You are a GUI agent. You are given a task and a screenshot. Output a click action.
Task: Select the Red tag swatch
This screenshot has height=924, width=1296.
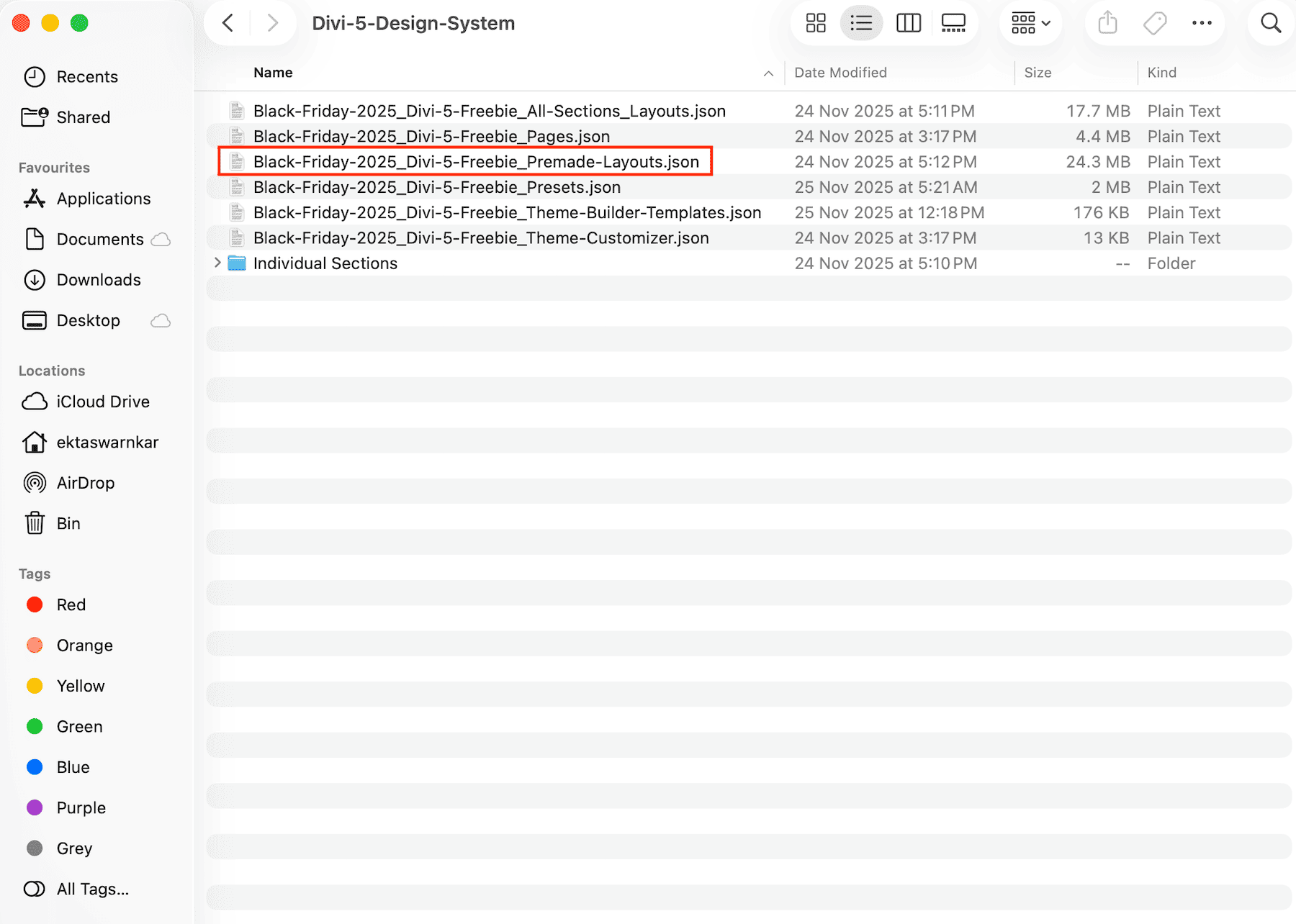click(x=34, y=604)
